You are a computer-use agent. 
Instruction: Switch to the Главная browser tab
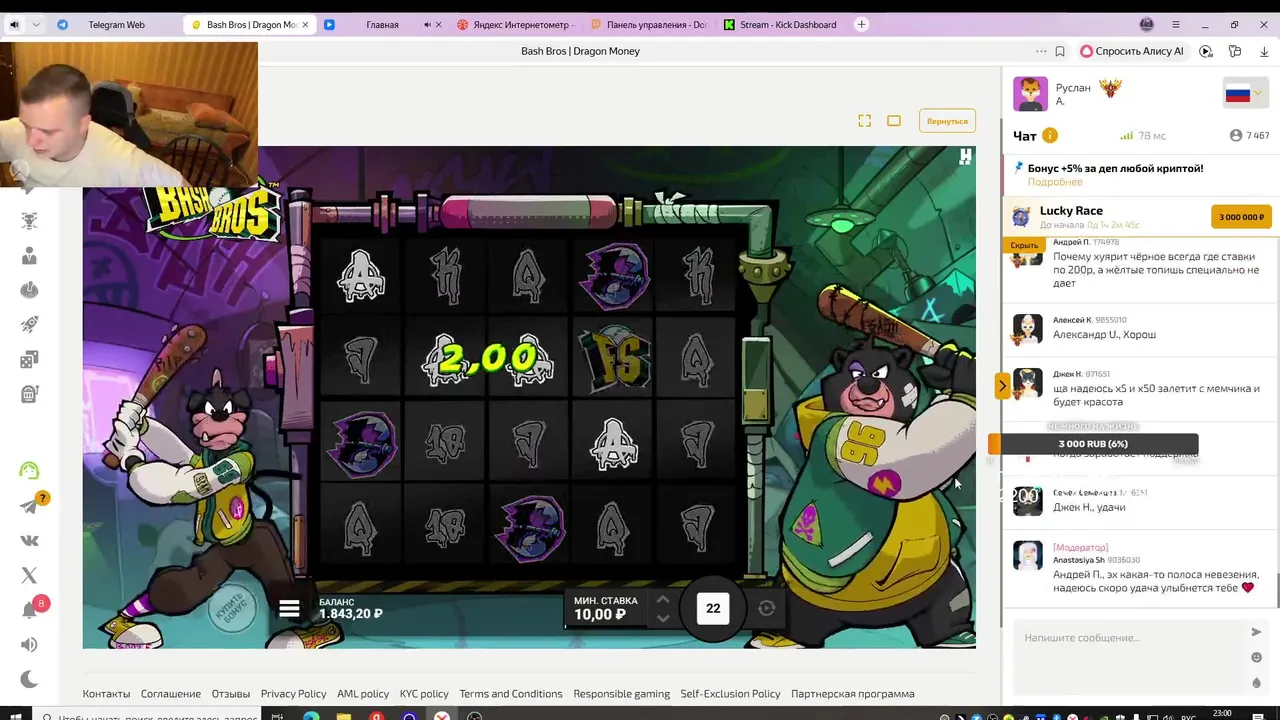tap(382, 25)
